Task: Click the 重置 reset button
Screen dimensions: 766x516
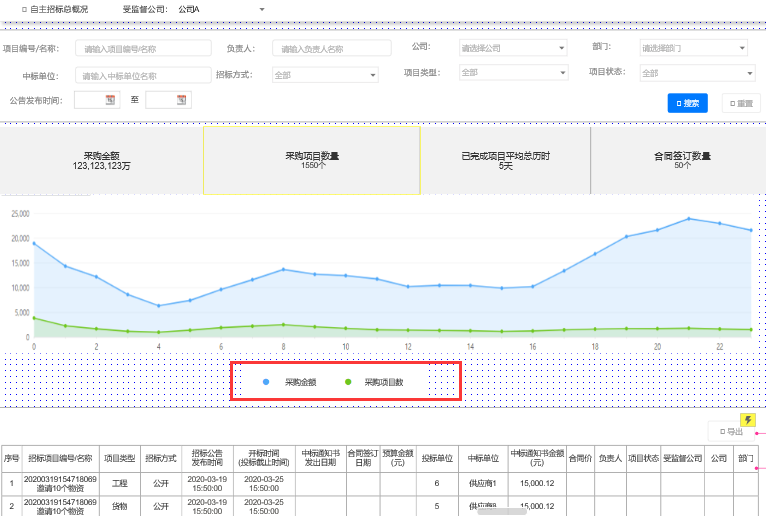Action: [741, 103]
